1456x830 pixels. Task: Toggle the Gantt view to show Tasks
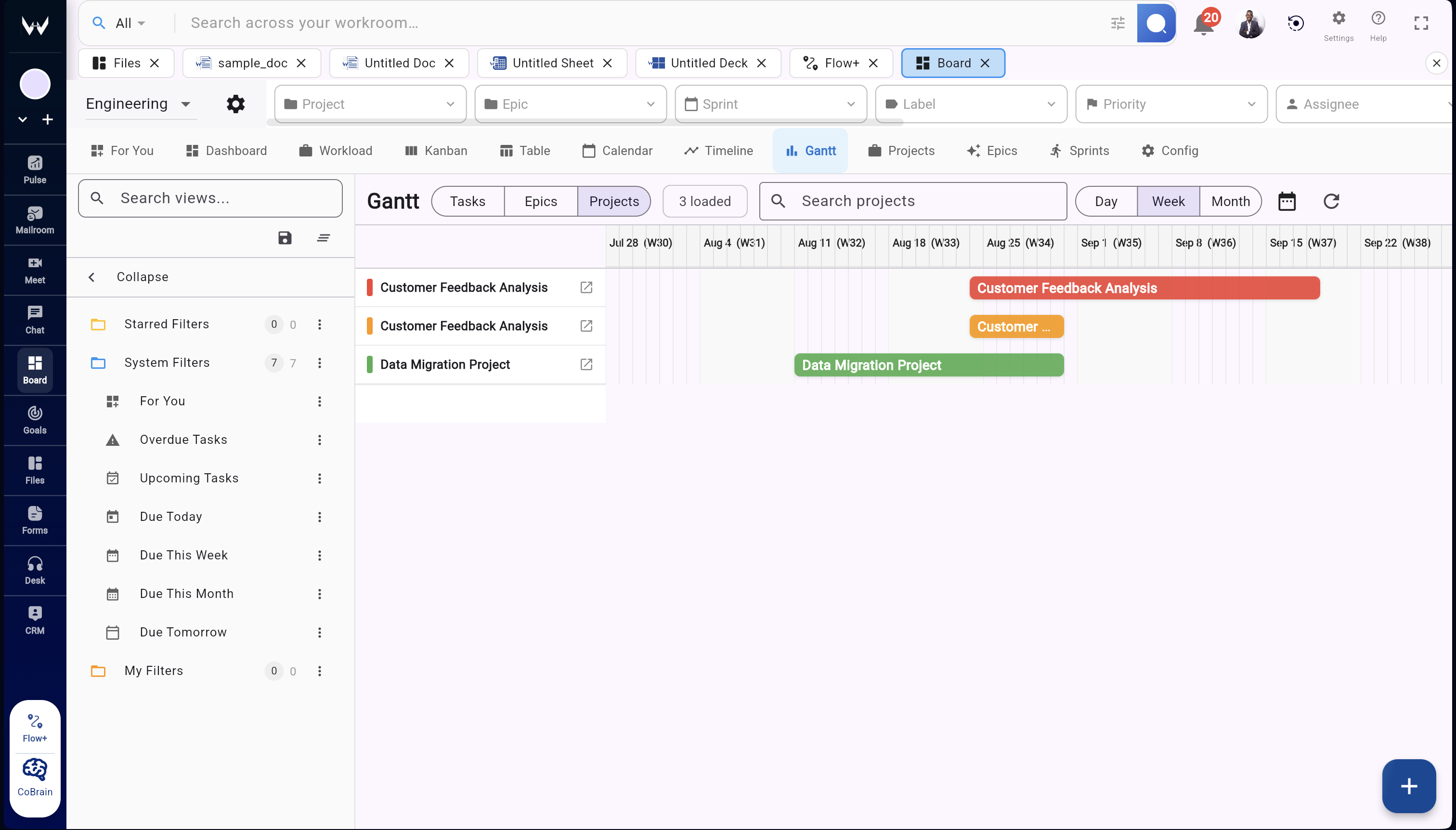(467, 201)
